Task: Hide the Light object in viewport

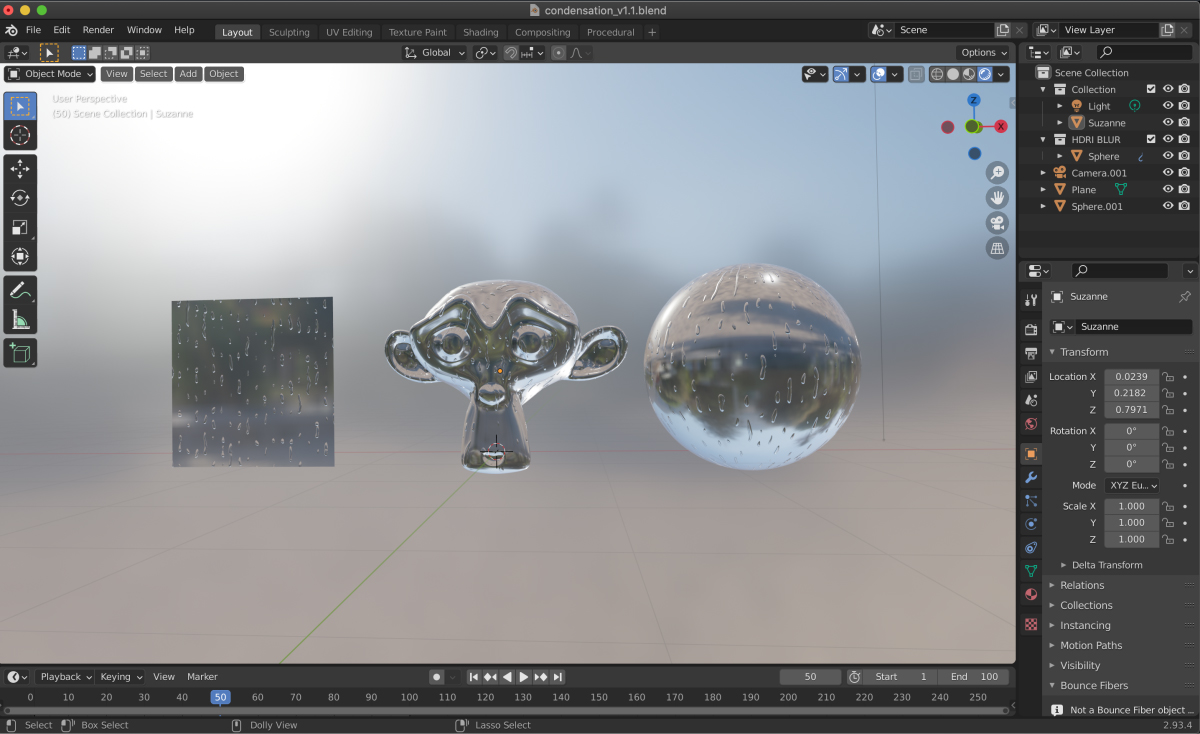Action: 1167,106
